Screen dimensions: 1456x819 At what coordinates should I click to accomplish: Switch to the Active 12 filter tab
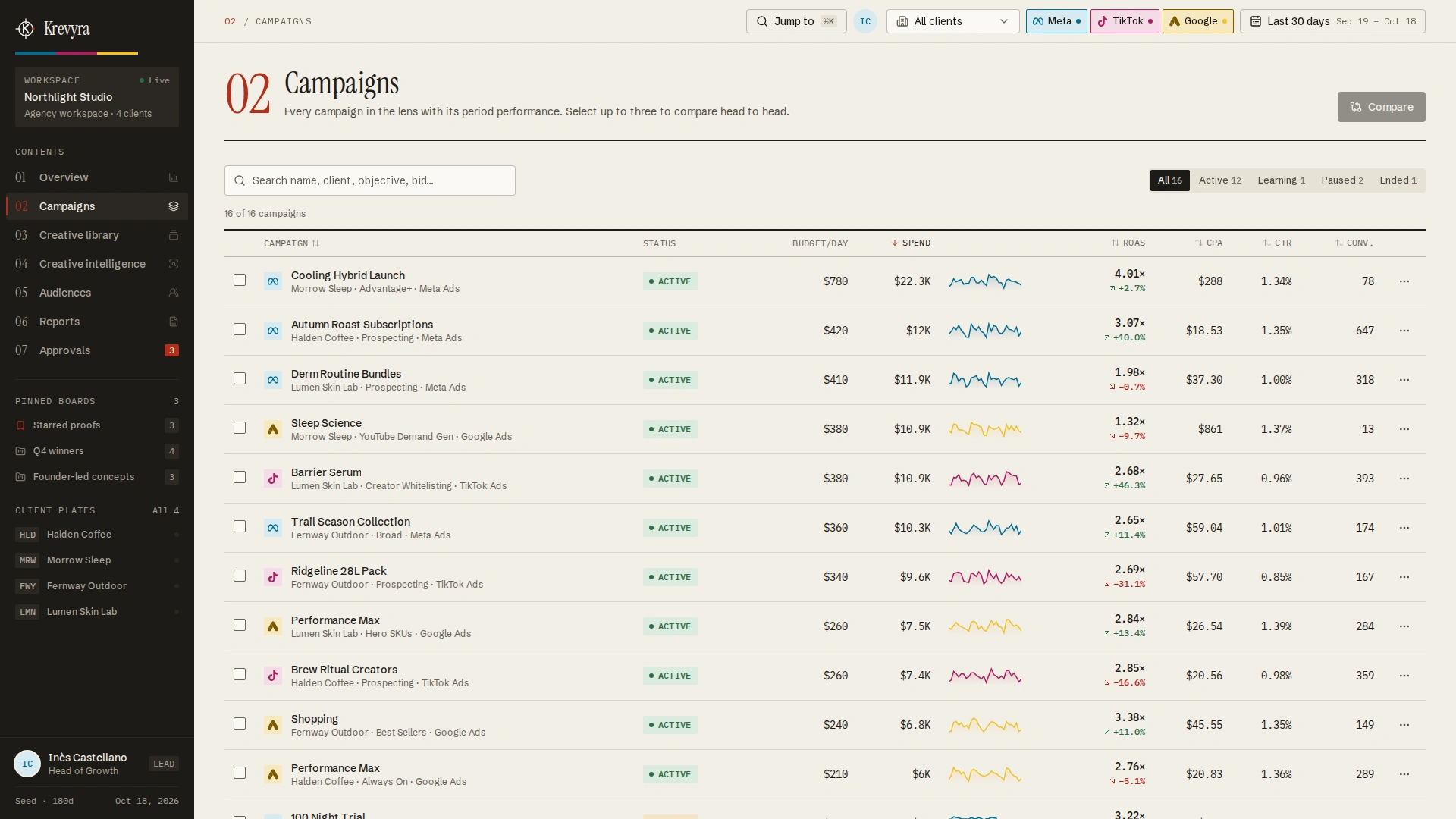point(1219,180)
